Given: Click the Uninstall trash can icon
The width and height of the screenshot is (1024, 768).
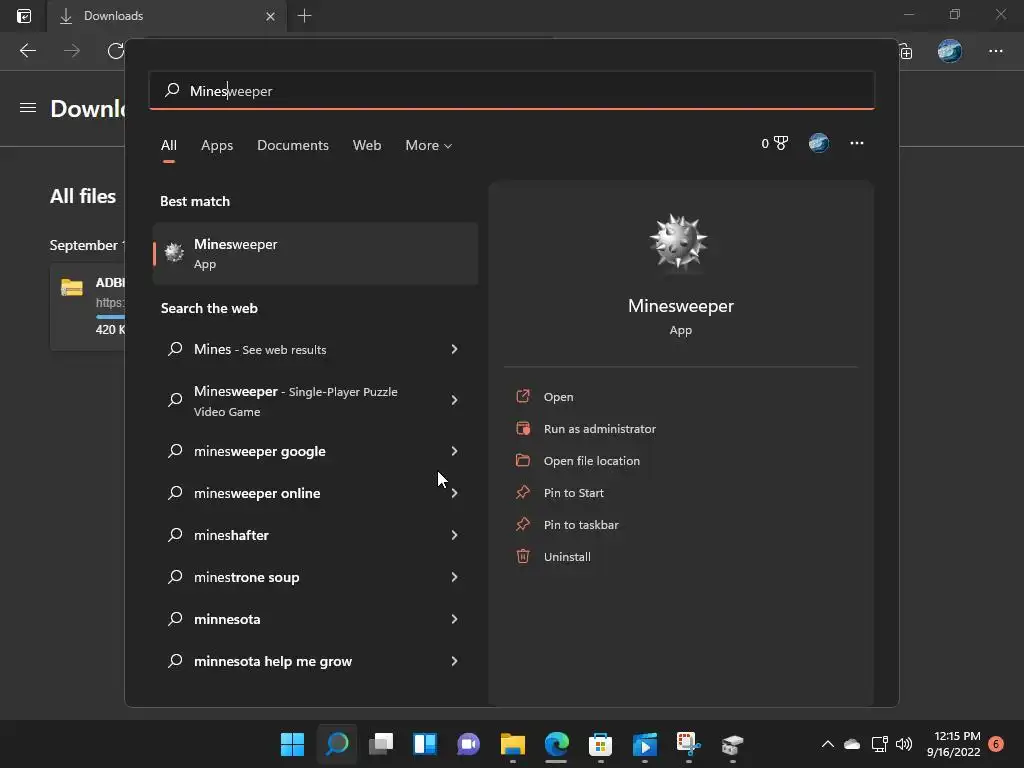Looking at the screenshot, I should click(x=523, y=556).
